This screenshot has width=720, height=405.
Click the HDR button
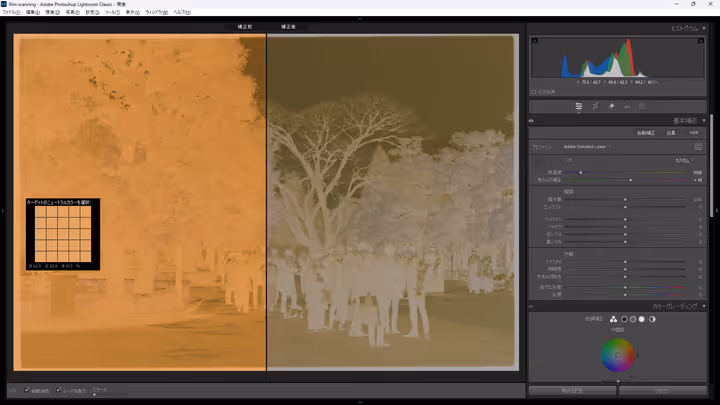pos(693,132)
